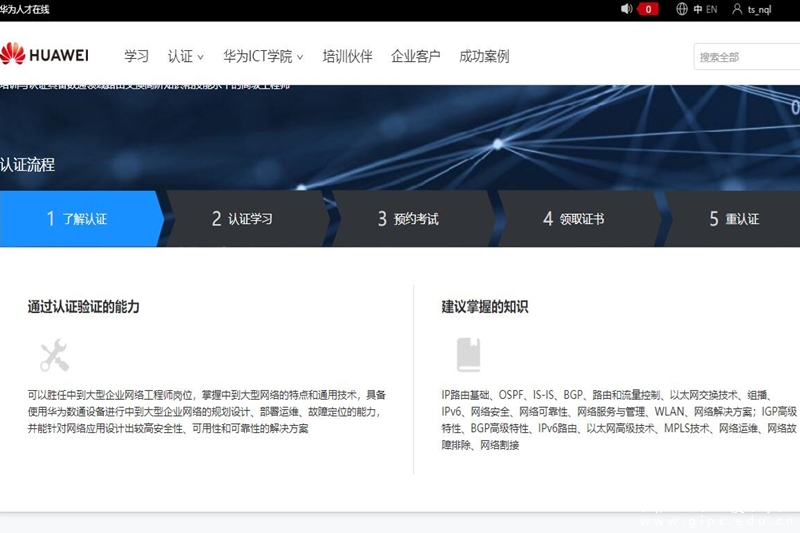
Task: Open the ts_nql account link
Action: point(760,9)
